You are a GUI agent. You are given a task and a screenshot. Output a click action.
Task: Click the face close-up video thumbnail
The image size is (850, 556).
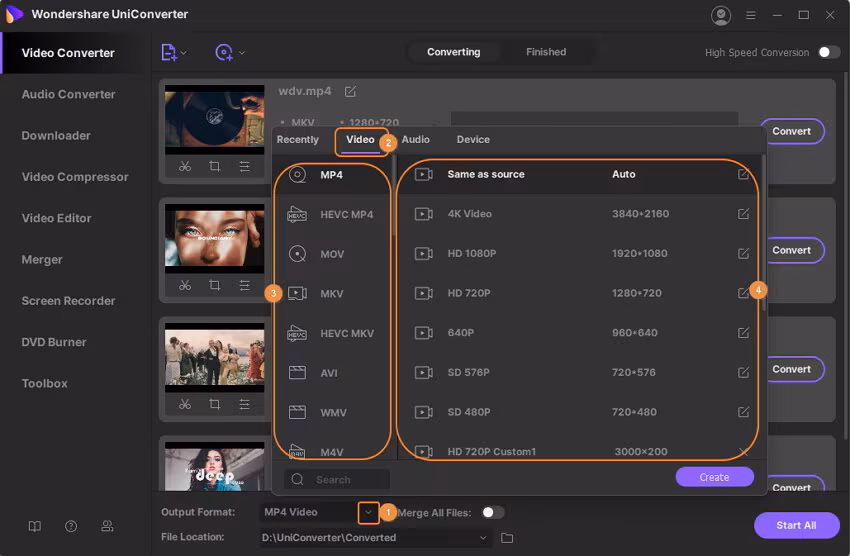215,238
